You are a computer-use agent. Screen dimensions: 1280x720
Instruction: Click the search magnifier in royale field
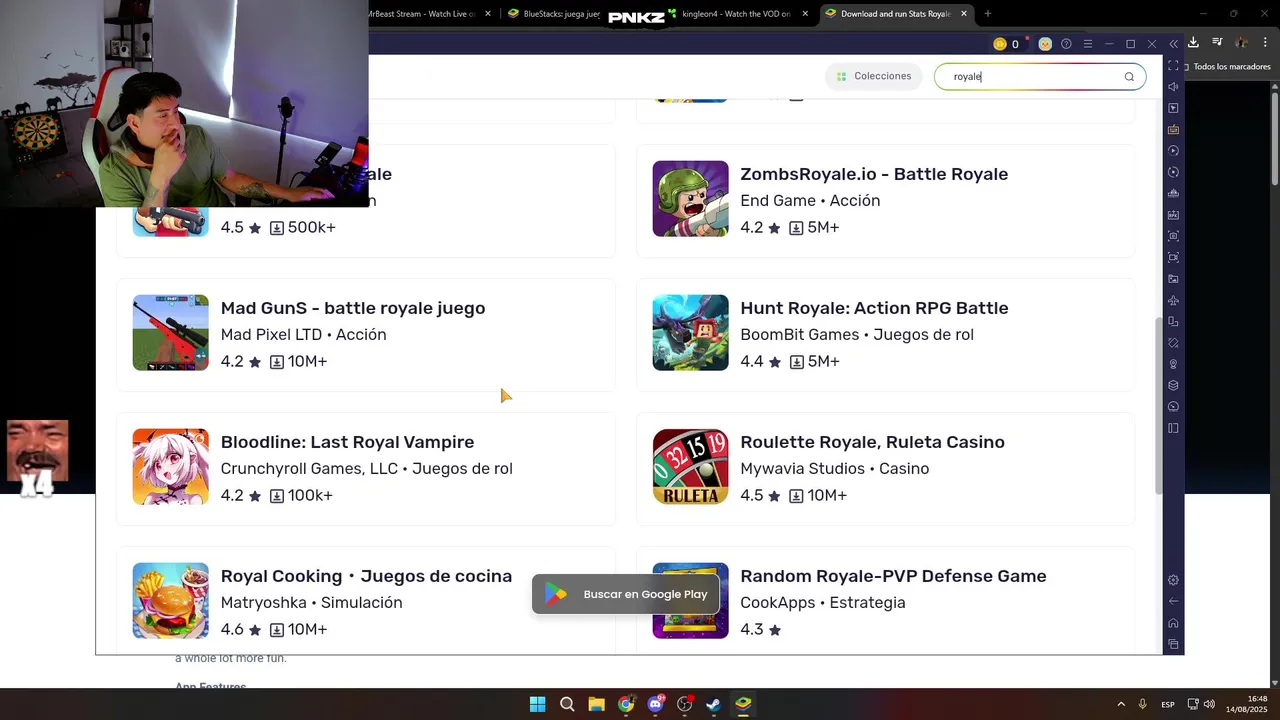click(x=1129, y=77)
